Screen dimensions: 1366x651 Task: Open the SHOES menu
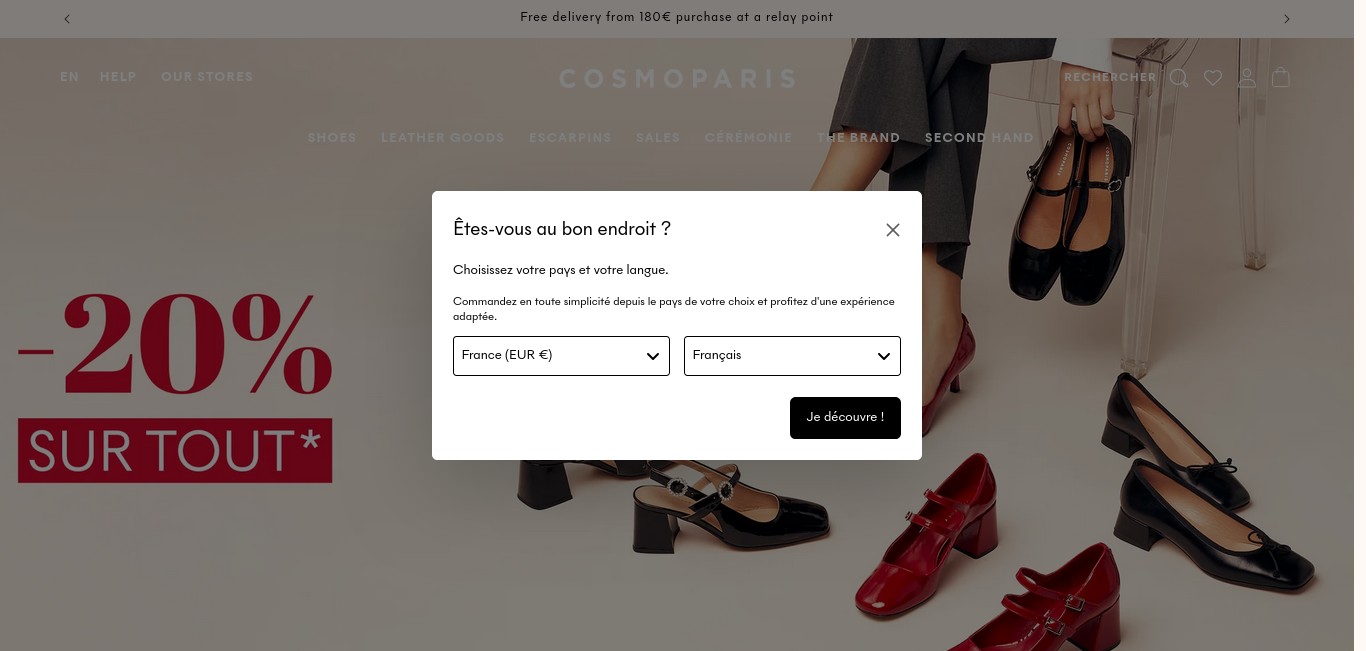[332, 138]
